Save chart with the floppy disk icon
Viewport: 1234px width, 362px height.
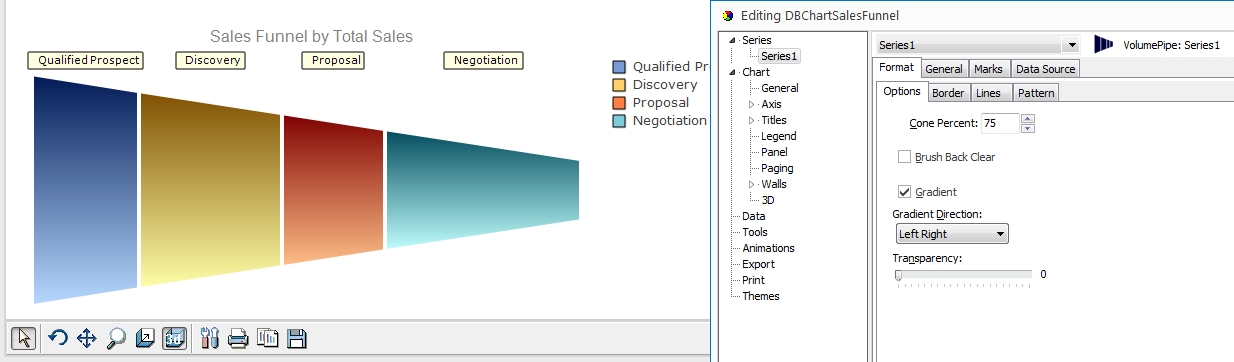(x=296, y=338)
